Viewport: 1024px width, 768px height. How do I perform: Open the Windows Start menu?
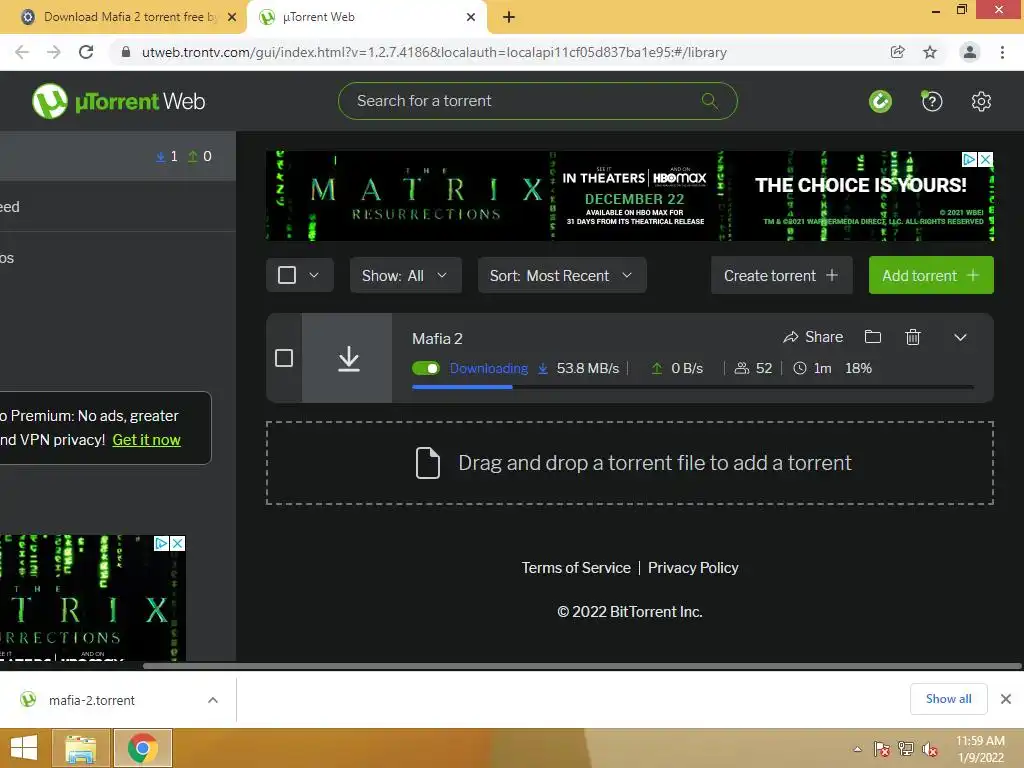point(24,748)
